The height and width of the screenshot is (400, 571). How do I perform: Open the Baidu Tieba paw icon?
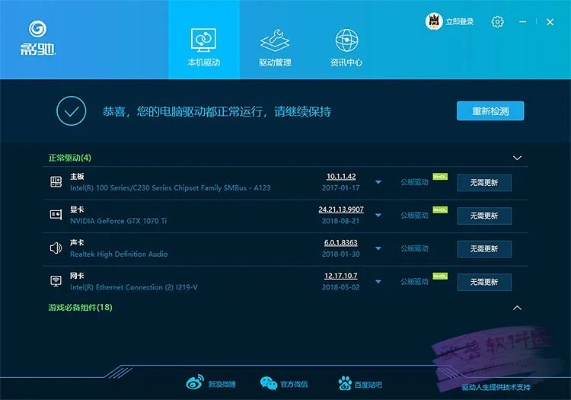click(345, 383)
